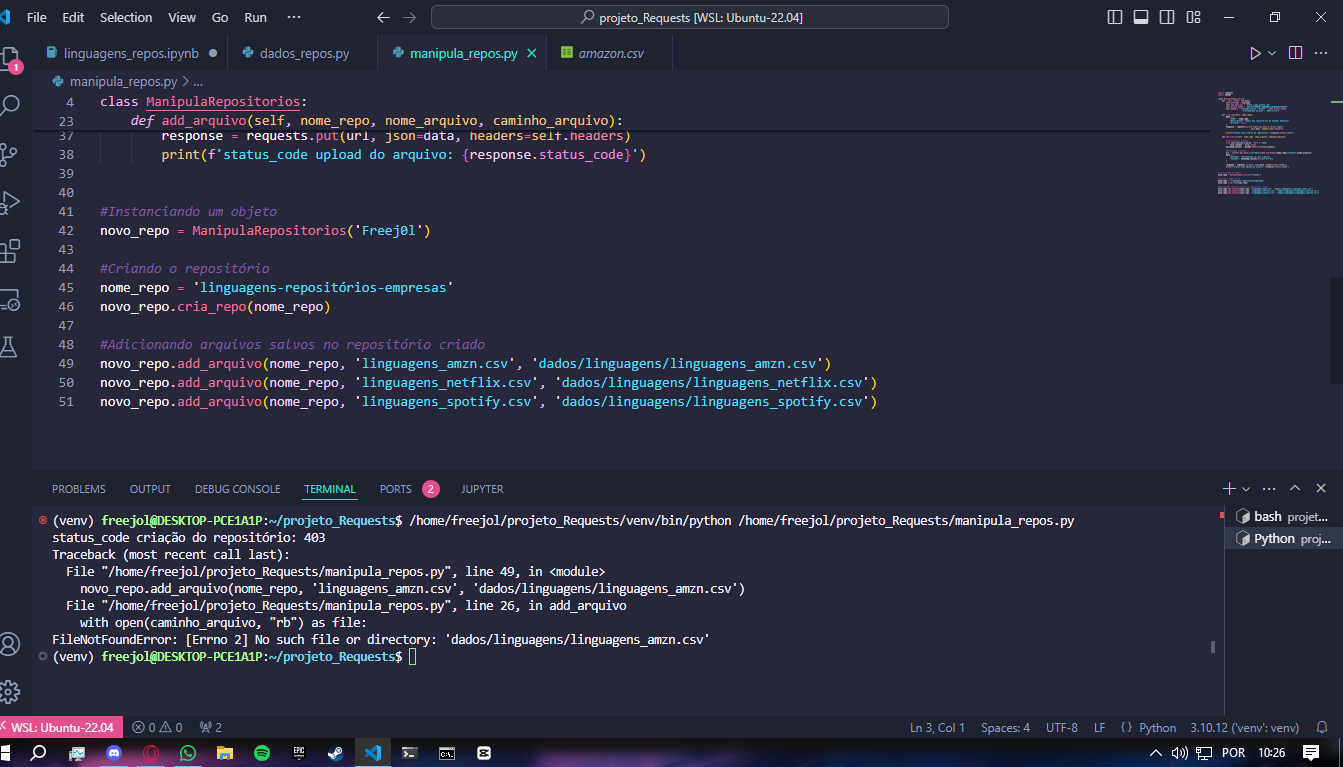This screenshot has width=1343, height=767.
Task: Open the terminal panel More Actions ellipsis
Action: (x=1269, y=489)
